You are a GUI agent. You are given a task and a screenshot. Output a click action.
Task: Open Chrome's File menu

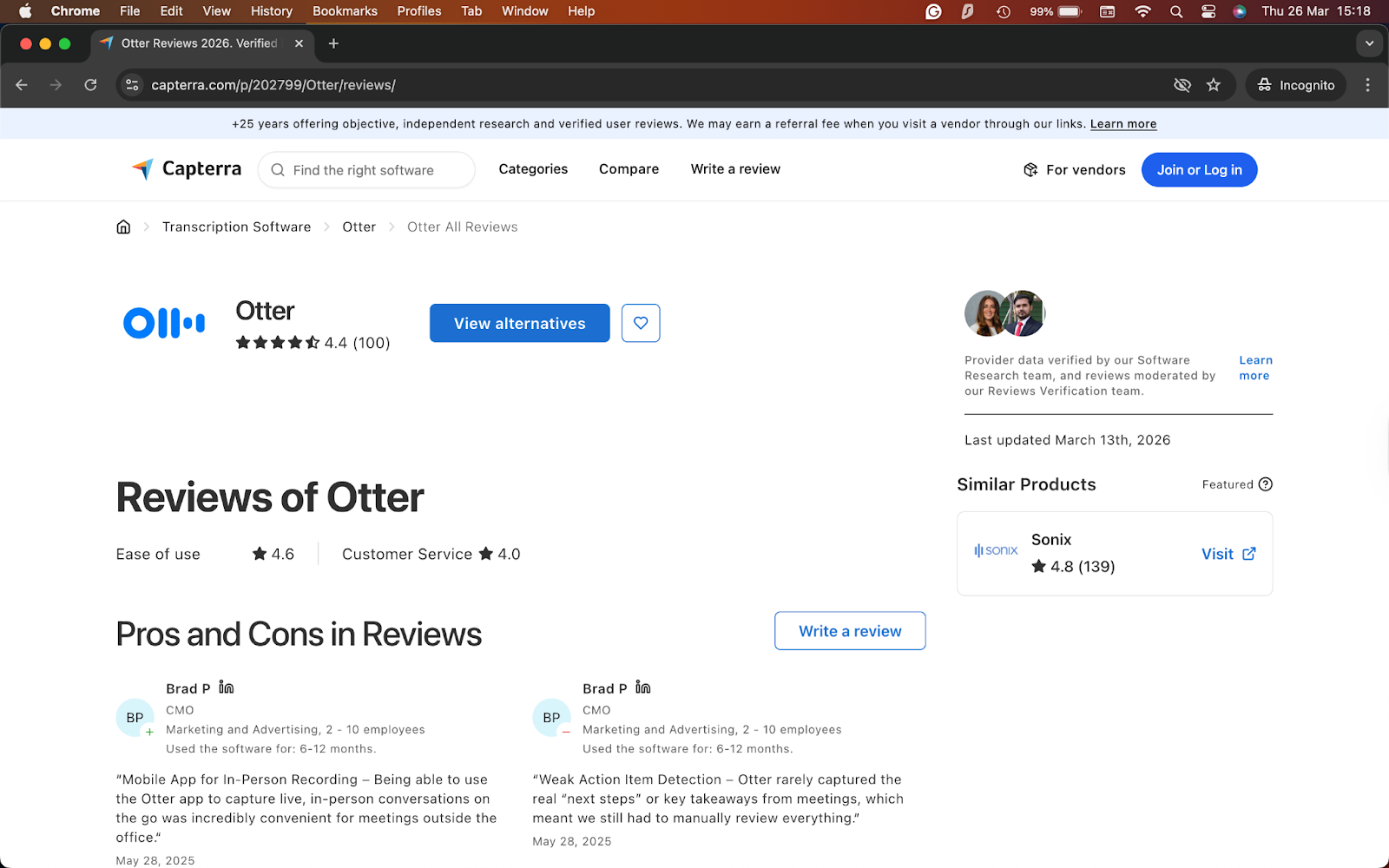[x=129, y=11]
